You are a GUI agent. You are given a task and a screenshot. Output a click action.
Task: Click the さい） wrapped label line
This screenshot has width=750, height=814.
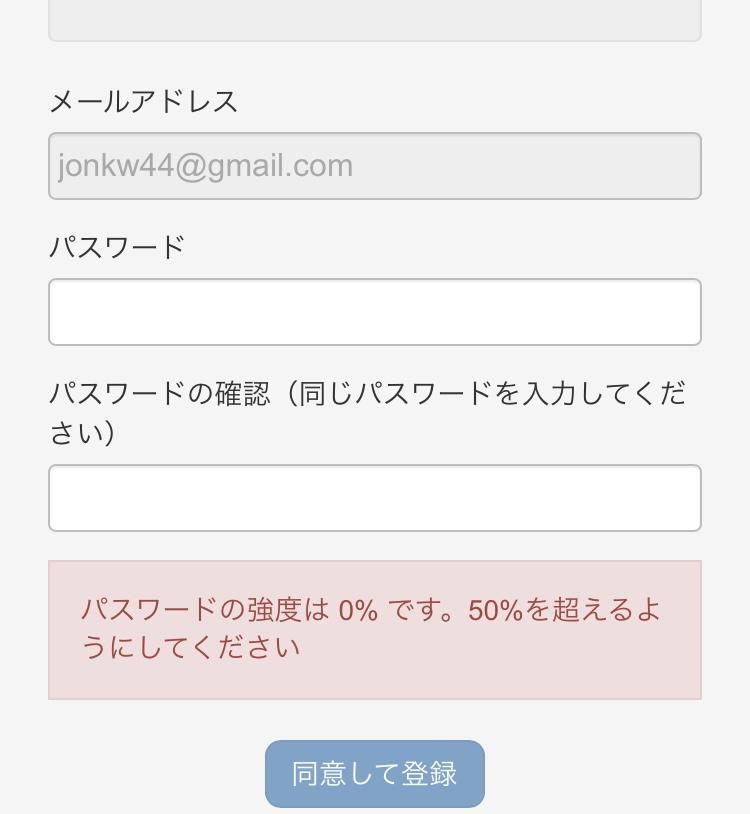(x=83, y=433)
